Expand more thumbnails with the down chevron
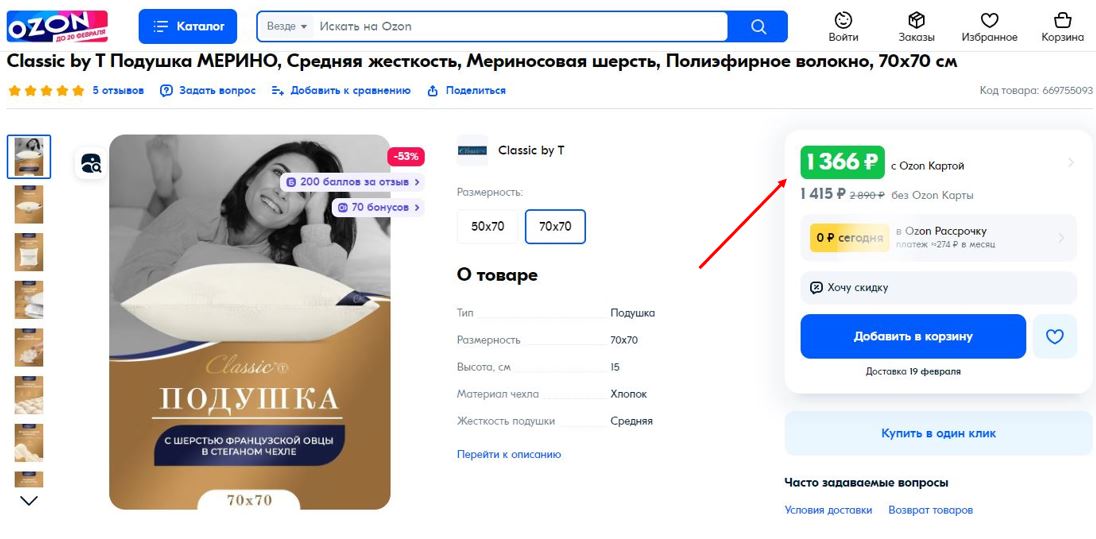 (29, 501)
